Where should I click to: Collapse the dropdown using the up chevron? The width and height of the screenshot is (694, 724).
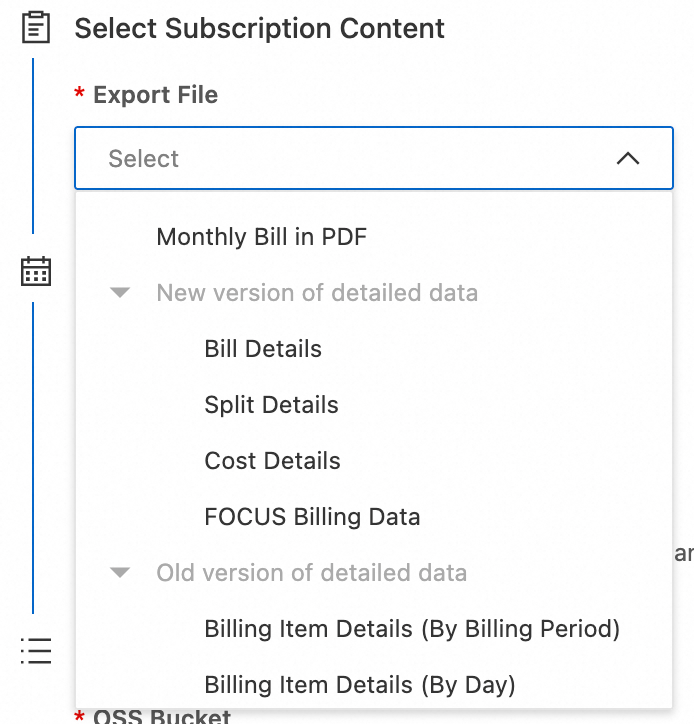[627, 158]
